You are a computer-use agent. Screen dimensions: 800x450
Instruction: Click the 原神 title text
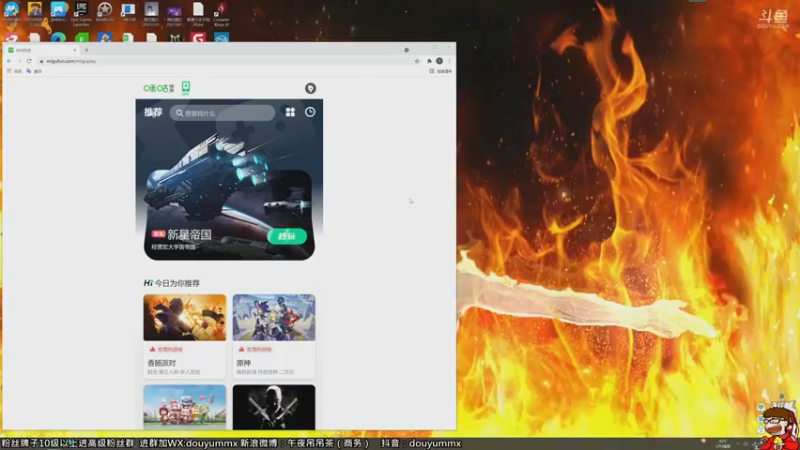tap(244, 363)
